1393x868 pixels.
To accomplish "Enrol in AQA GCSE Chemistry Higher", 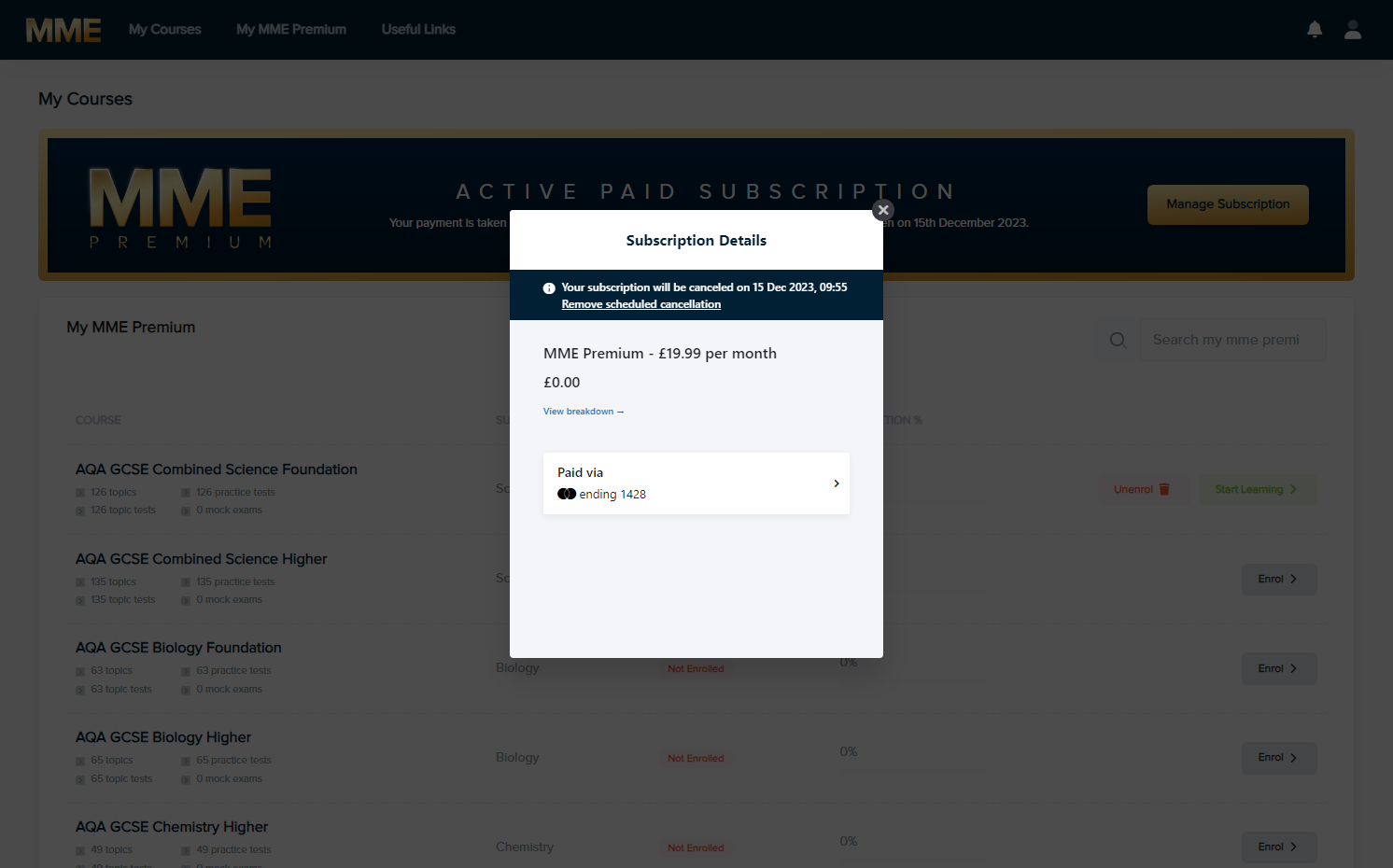I will pos(1279,847).
